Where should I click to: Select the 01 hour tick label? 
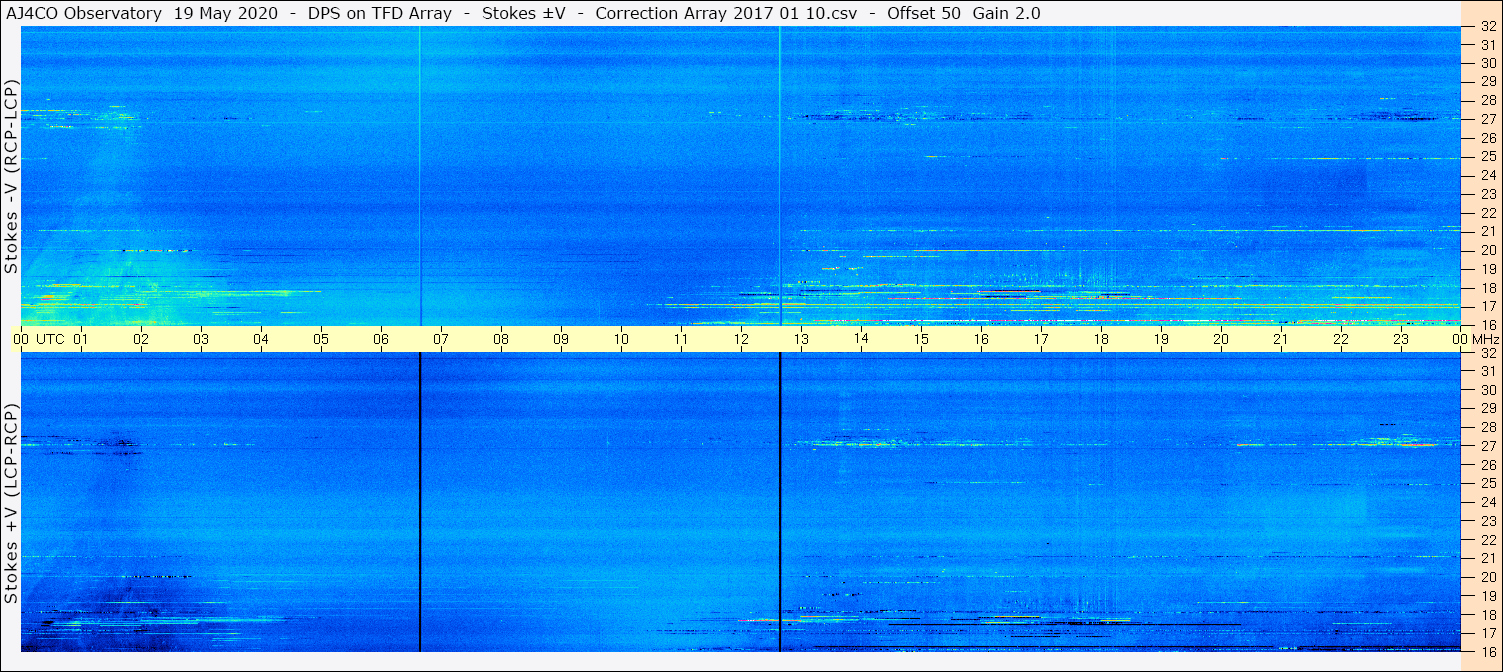click(81, 339)
